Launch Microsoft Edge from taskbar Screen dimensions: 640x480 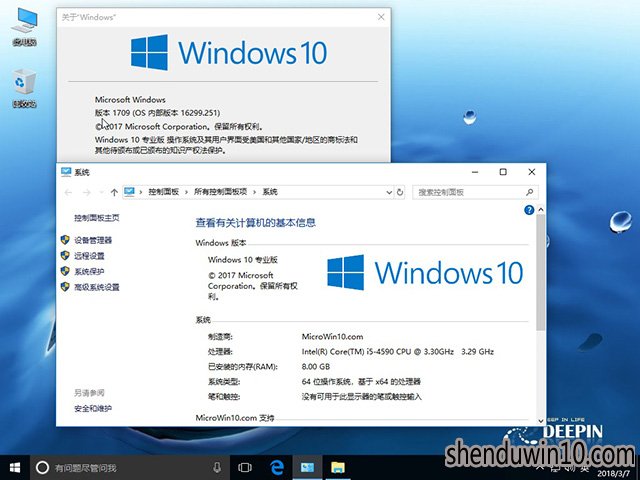[277, 468]
